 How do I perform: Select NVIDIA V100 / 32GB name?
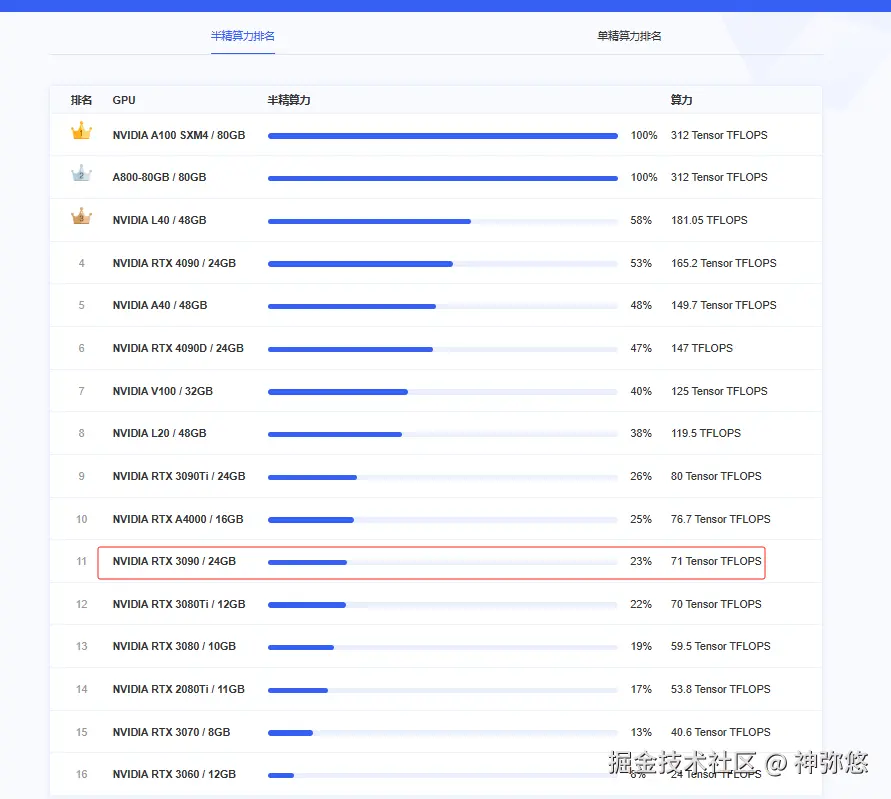pyautogui.click(x=163, y=391)
